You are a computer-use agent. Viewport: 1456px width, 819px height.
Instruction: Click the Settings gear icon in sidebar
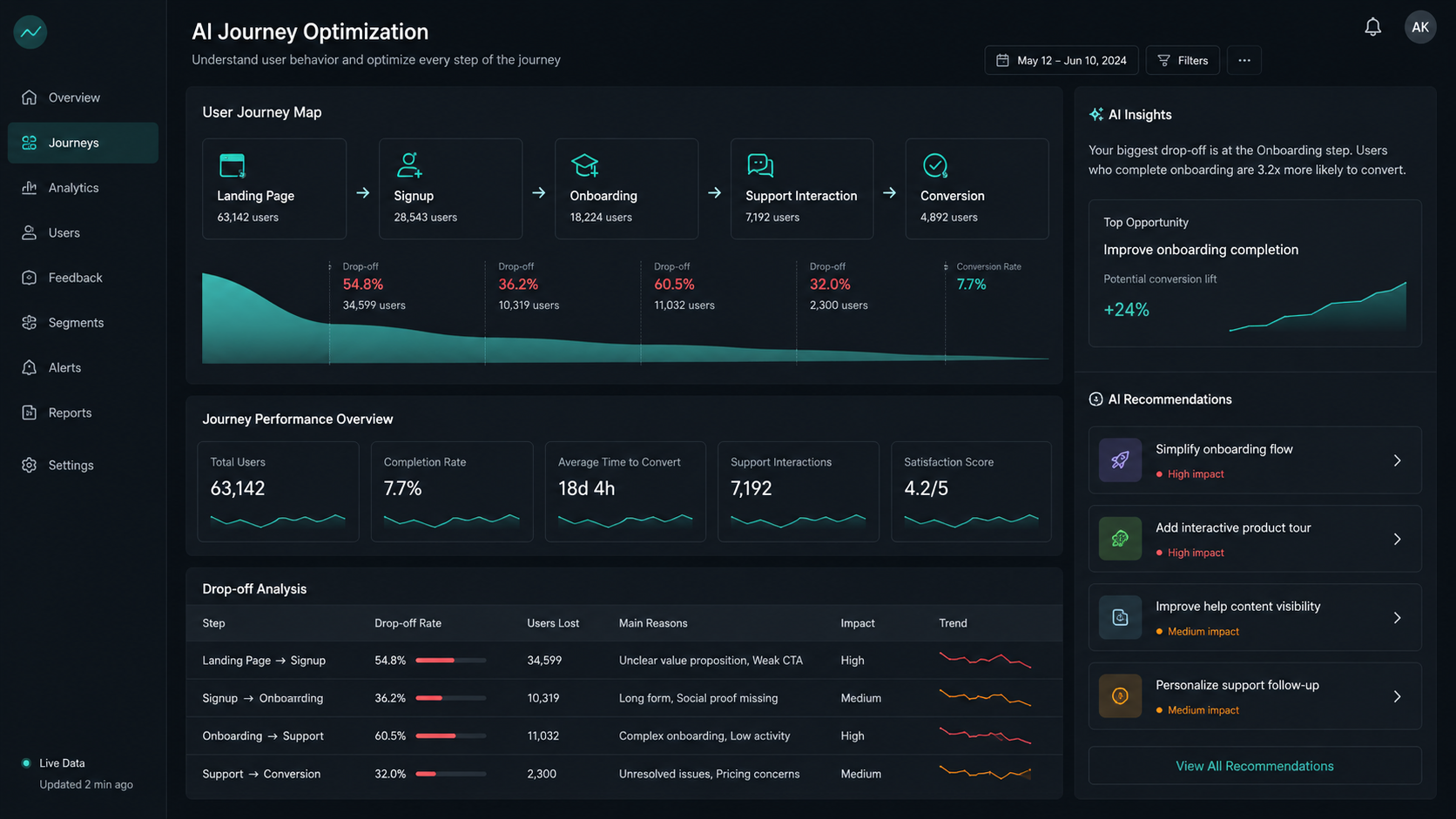coord(30,465)
